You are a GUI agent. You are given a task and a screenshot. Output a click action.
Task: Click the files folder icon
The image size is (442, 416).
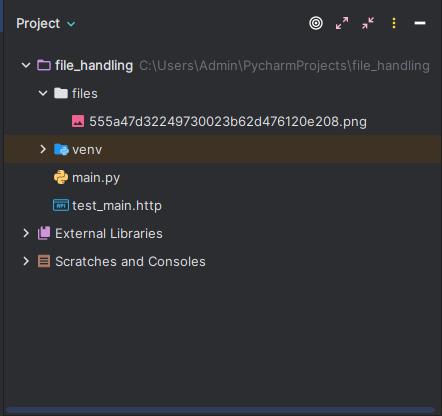(61, 93)
